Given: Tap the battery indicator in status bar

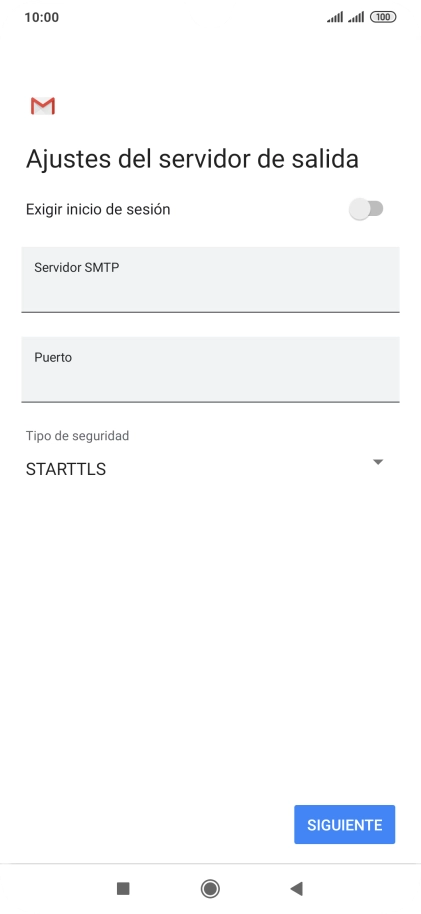Looking at the screenshot, I should click(x=383, y=17).
